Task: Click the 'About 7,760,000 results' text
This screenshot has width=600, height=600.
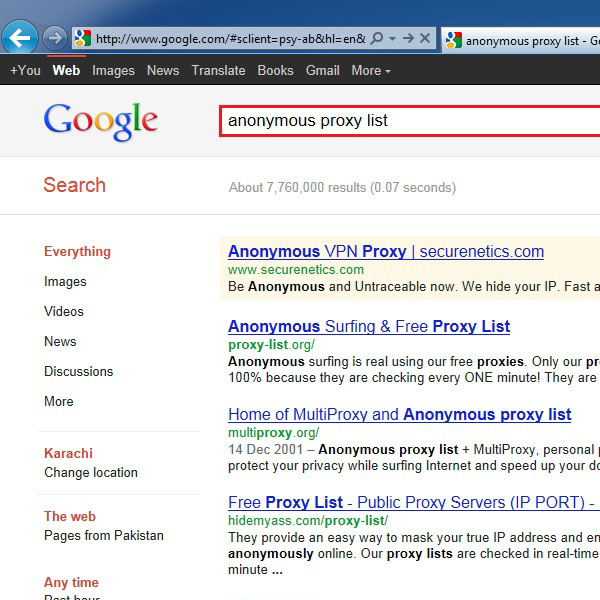Action: (x=342, y=188)
